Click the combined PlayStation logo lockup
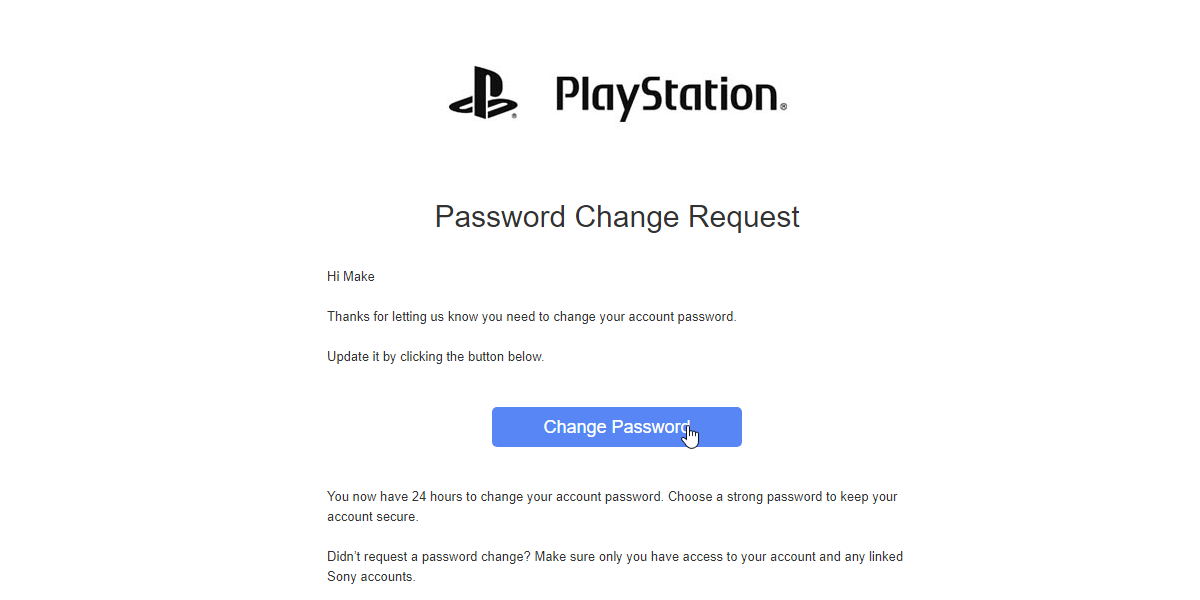The width and height of the screenshot is (1200, 600). coord(617,95)
